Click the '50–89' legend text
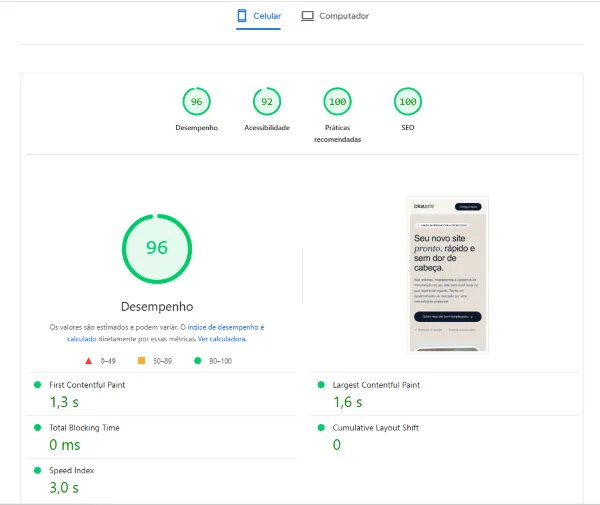Image resolution: width=600 pixels, height=505 pixels. pos(162,361)
